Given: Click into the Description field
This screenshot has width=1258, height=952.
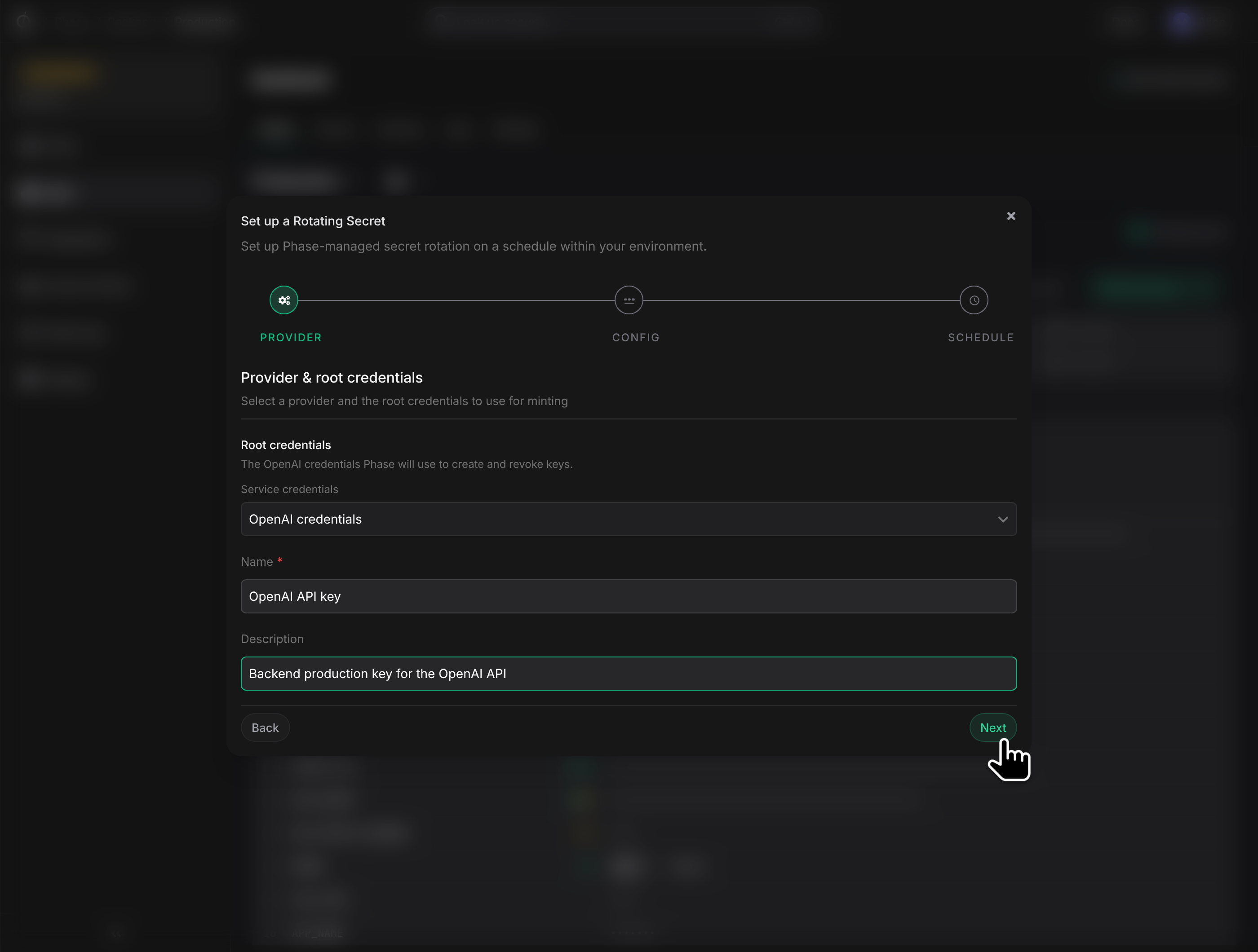Looking at the screenshot, I should [629, 674].
